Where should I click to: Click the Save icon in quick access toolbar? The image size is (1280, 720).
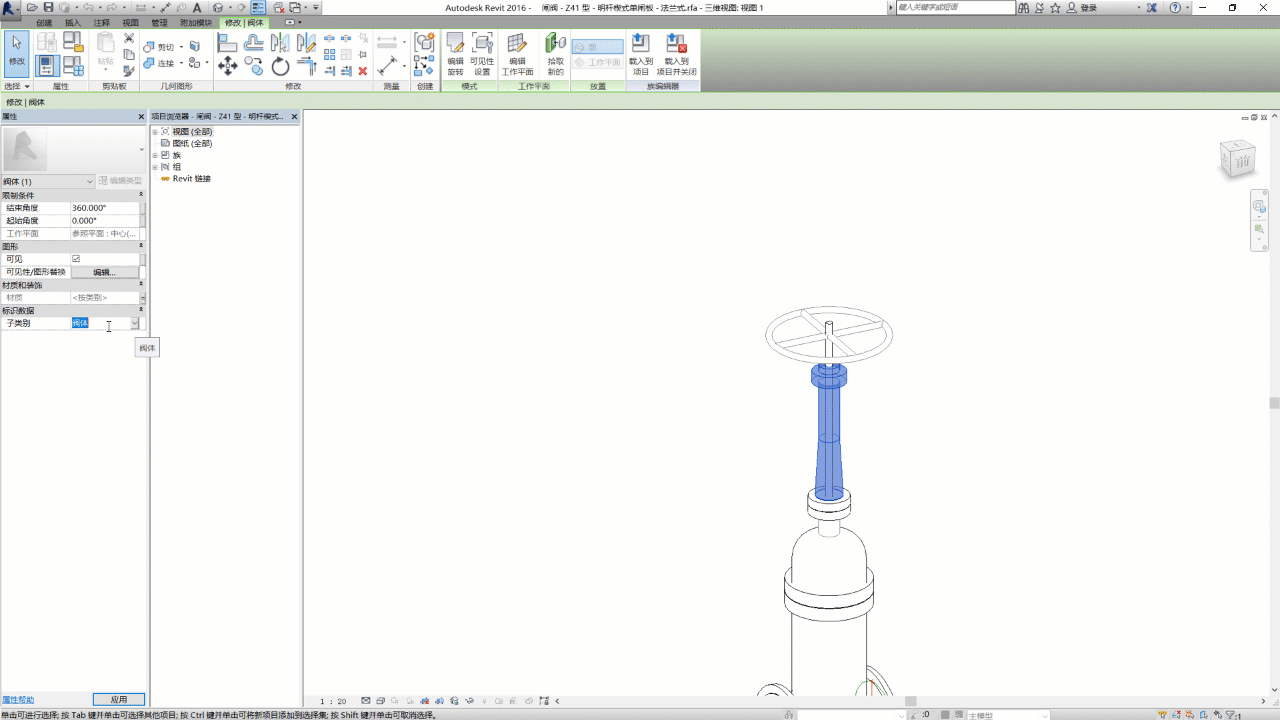tap(48, 8)
